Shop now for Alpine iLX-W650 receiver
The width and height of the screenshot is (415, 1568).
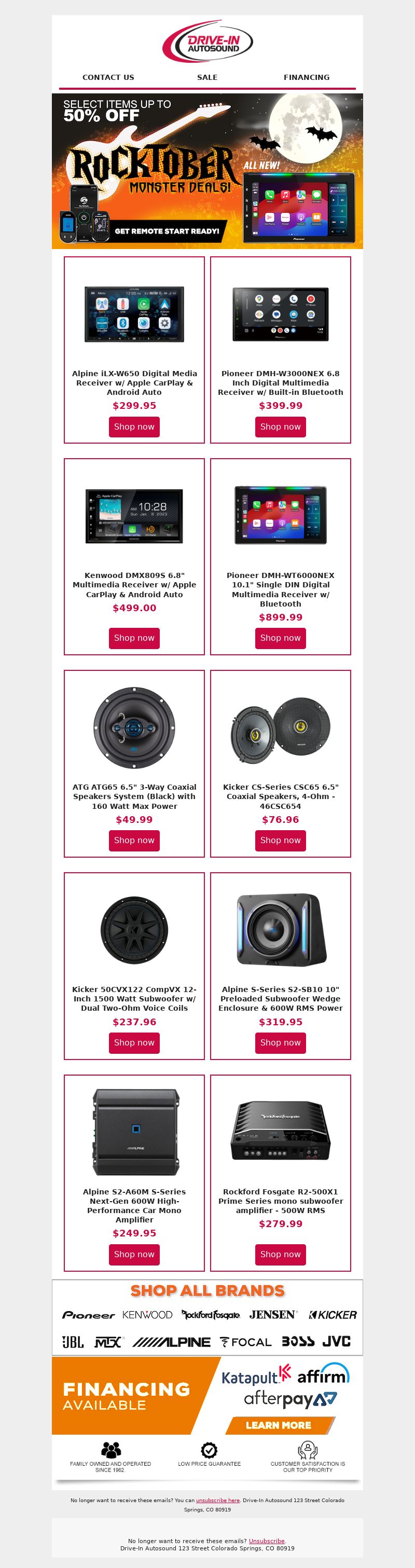point(134,427)
